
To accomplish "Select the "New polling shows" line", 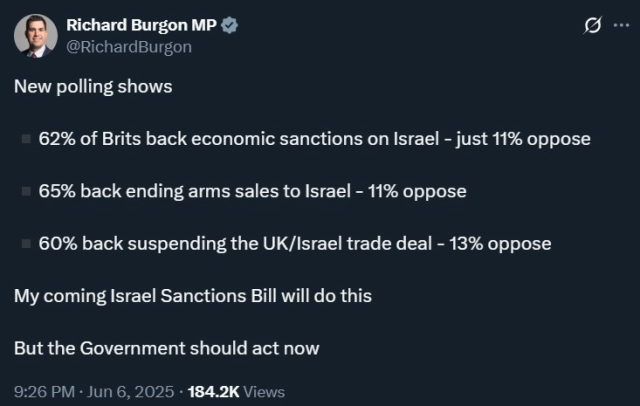I will pyautogui.click(x=93, y=87).
